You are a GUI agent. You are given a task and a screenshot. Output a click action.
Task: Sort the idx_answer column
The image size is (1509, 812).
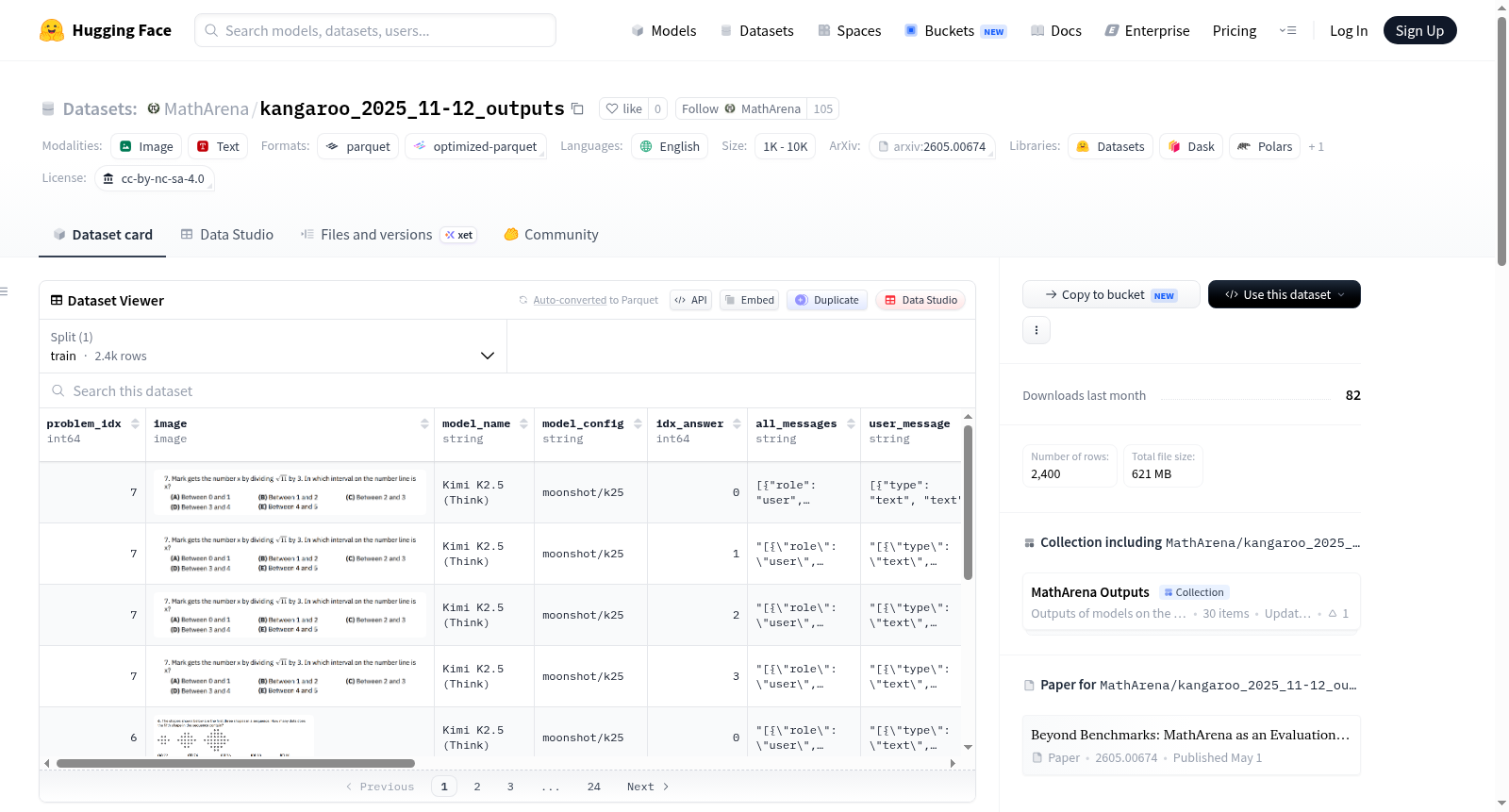coord(737,423)
